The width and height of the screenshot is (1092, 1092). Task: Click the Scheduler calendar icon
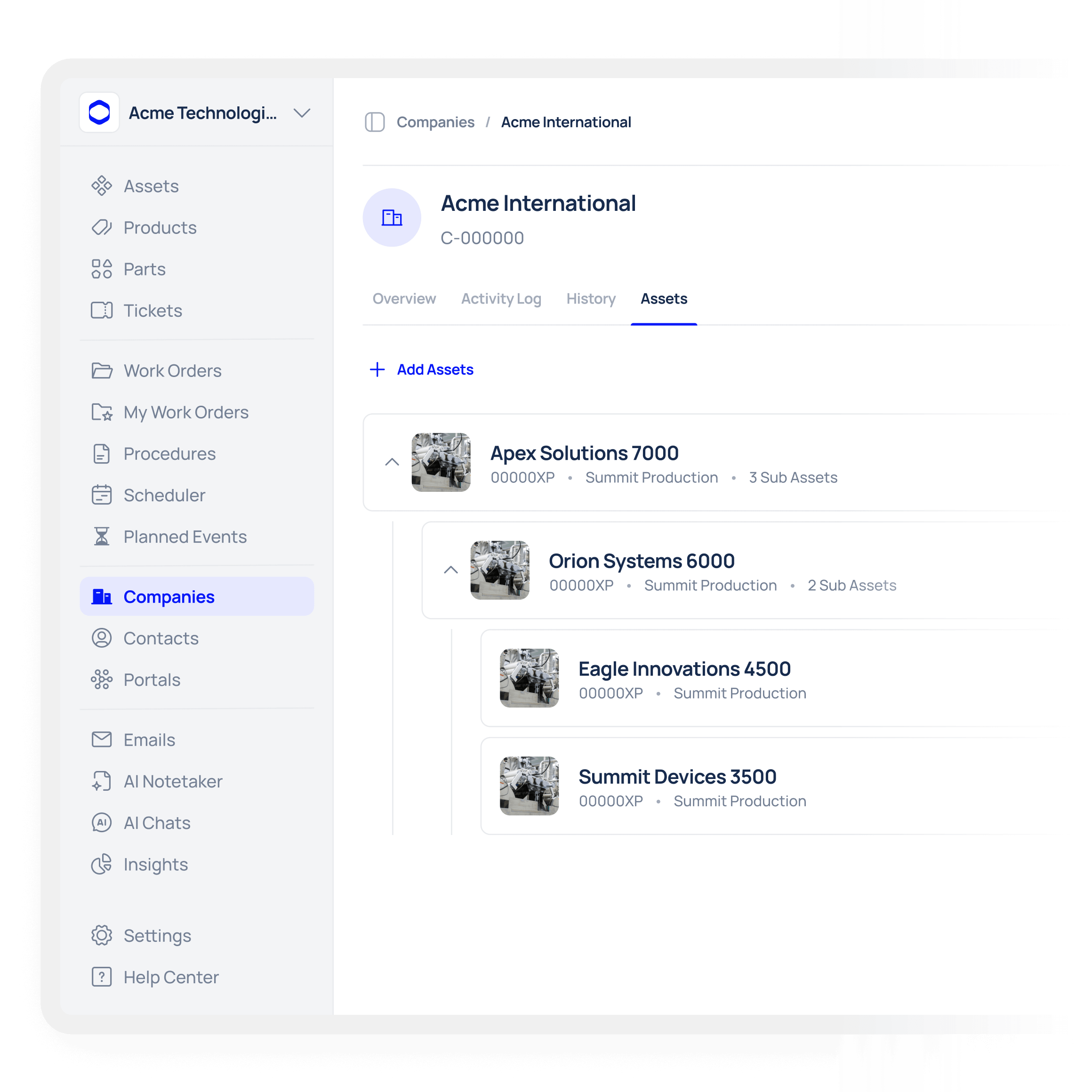[x=102, y=495]
